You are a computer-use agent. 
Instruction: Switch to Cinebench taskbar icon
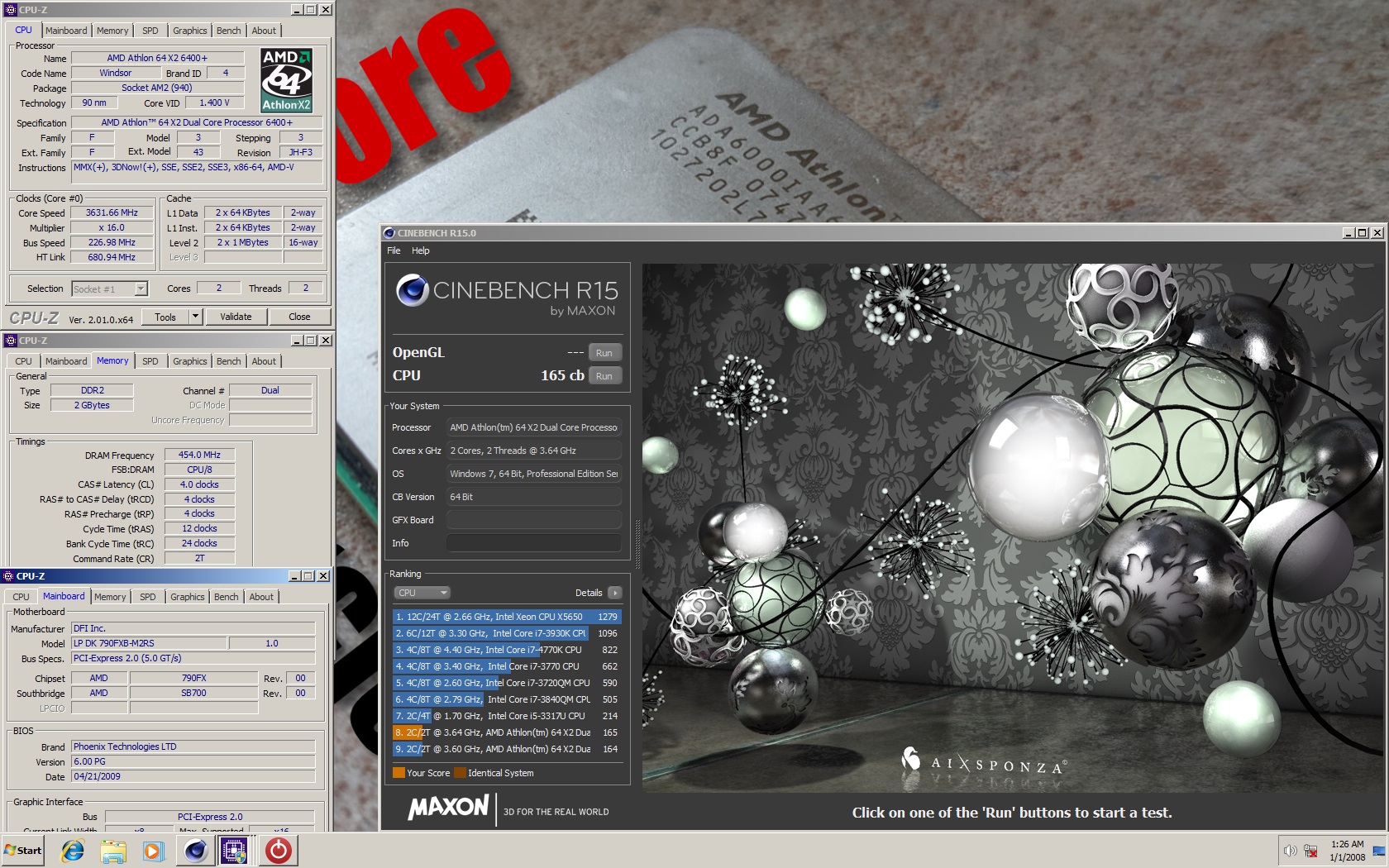[x=196, y=851]
